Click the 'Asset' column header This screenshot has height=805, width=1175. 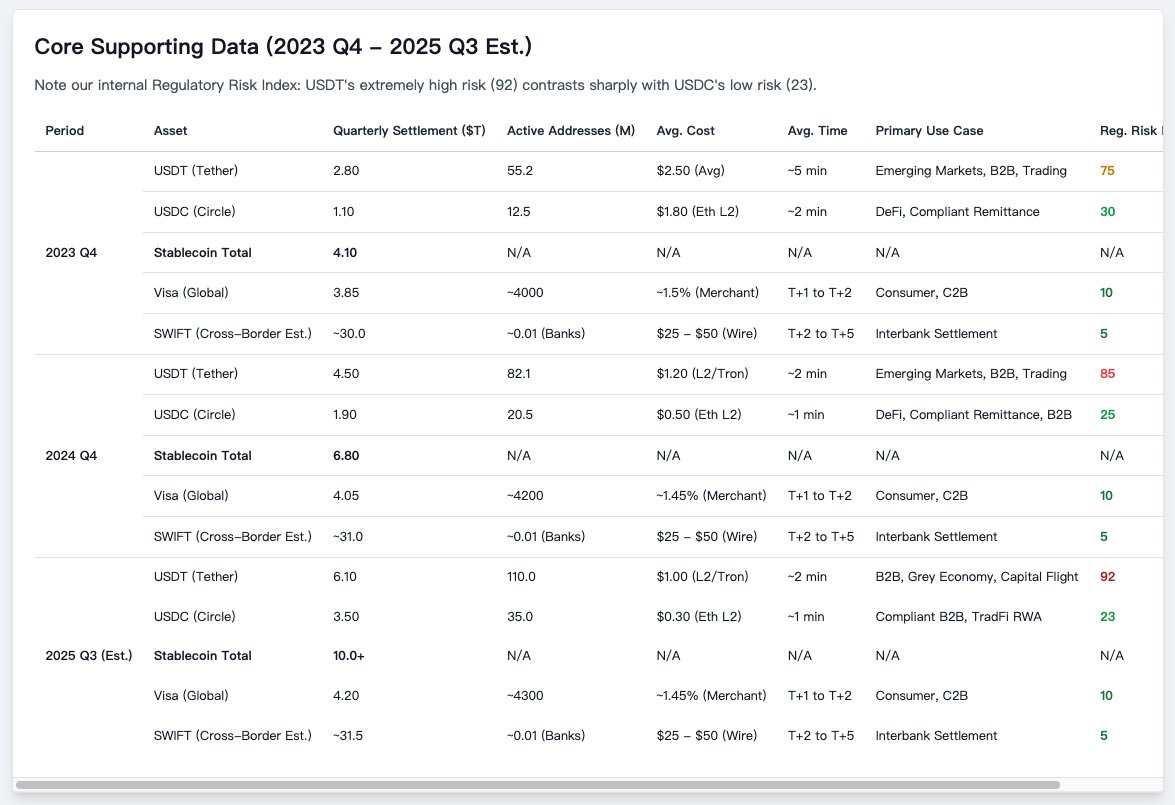click(x=170, y=130)
